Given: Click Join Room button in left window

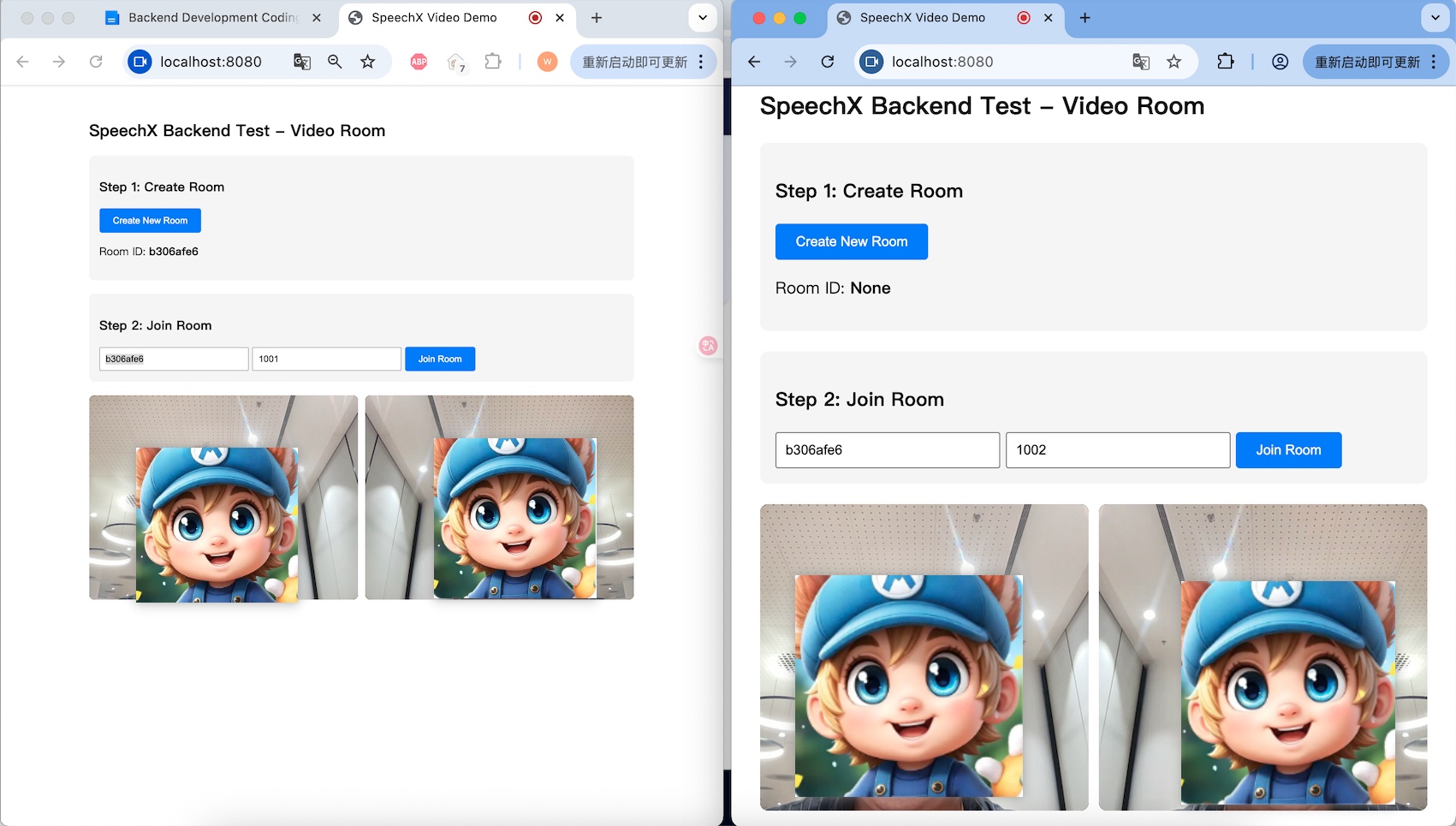Looking at the screenshot, I should click(440, 360).
